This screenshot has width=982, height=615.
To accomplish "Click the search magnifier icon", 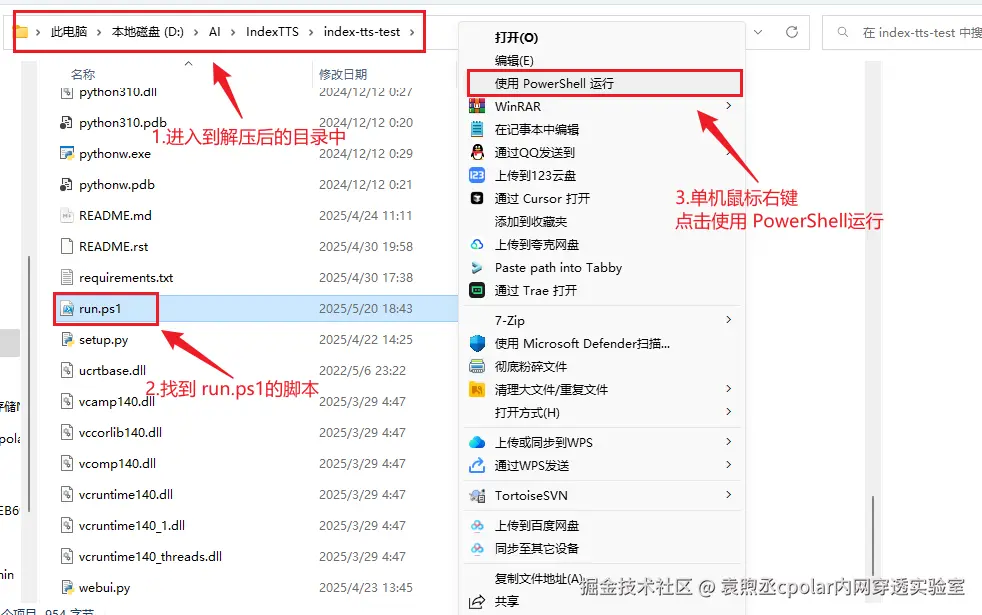I will tap(843, 32).
